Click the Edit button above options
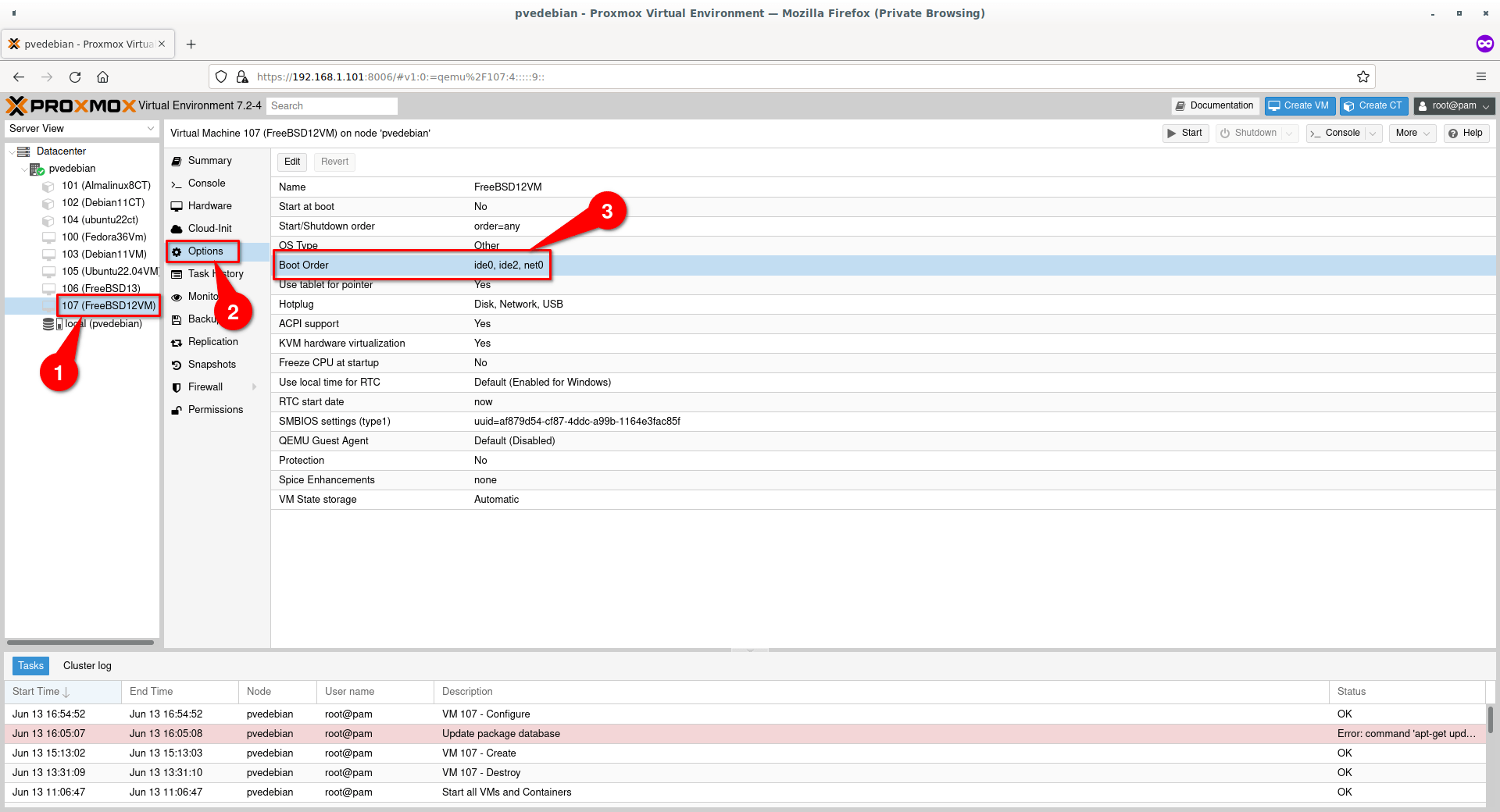 [x=292, y=162]
